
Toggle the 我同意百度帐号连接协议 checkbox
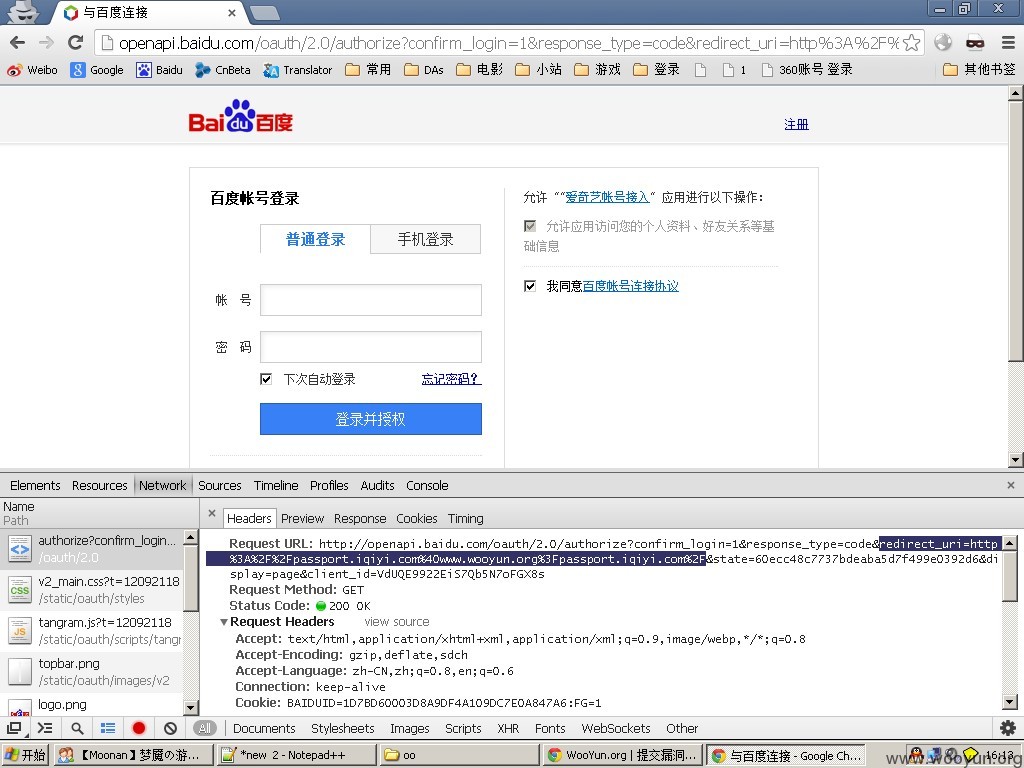[530, 286]
